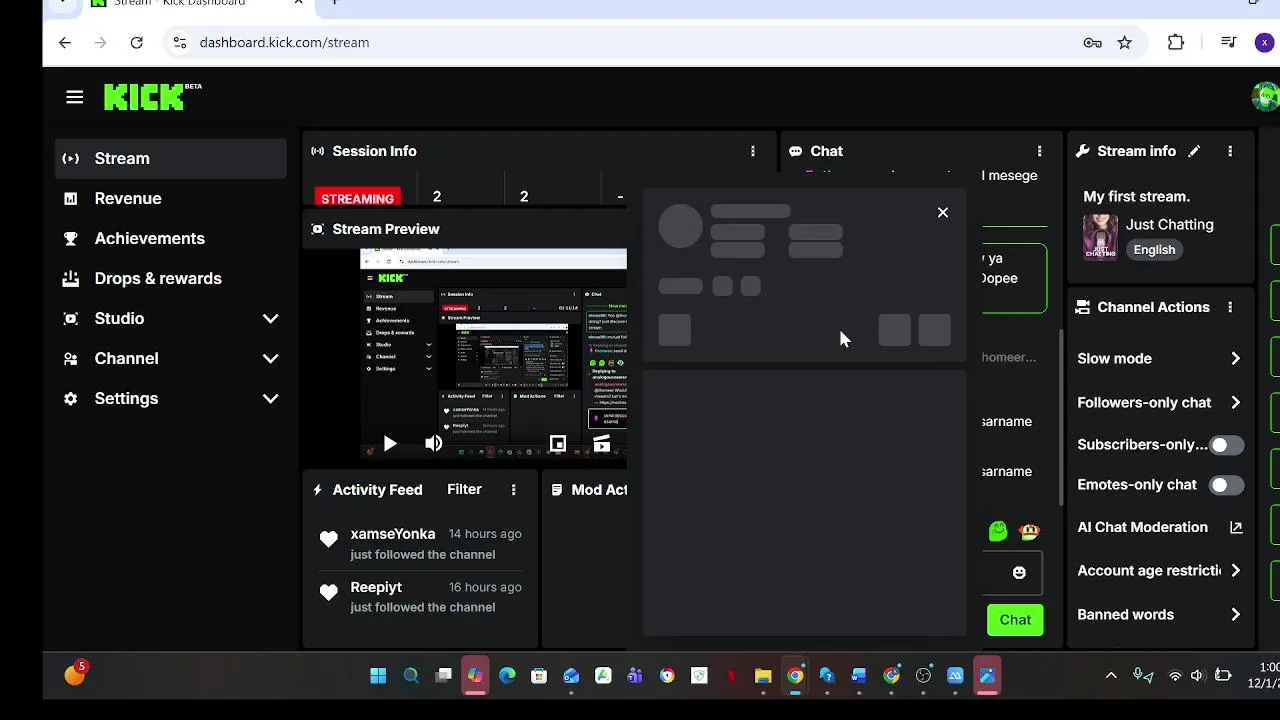Open the browser profile avatar

point(1264,42)
